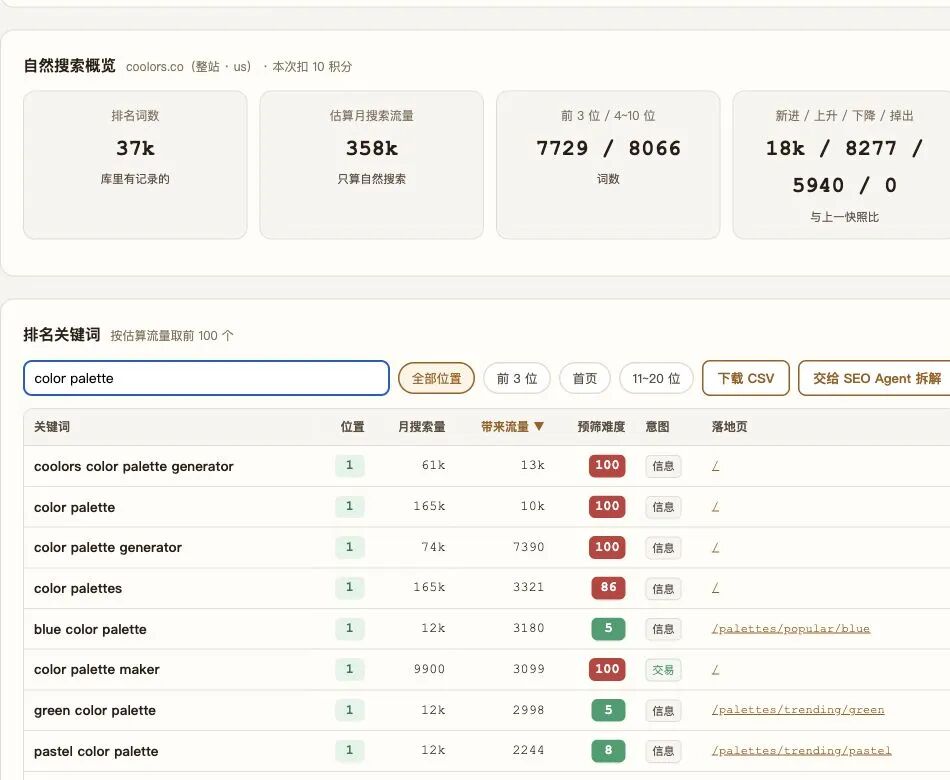
Task: Sort by 月搜索量 column header
Action: pyautogui.click(x=422, y=427)
